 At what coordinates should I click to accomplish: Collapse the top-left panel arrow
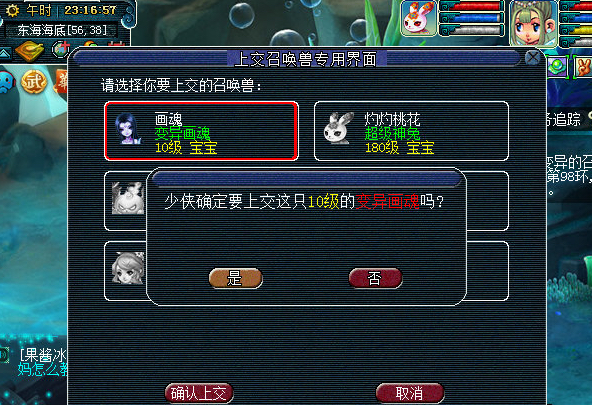5,54
